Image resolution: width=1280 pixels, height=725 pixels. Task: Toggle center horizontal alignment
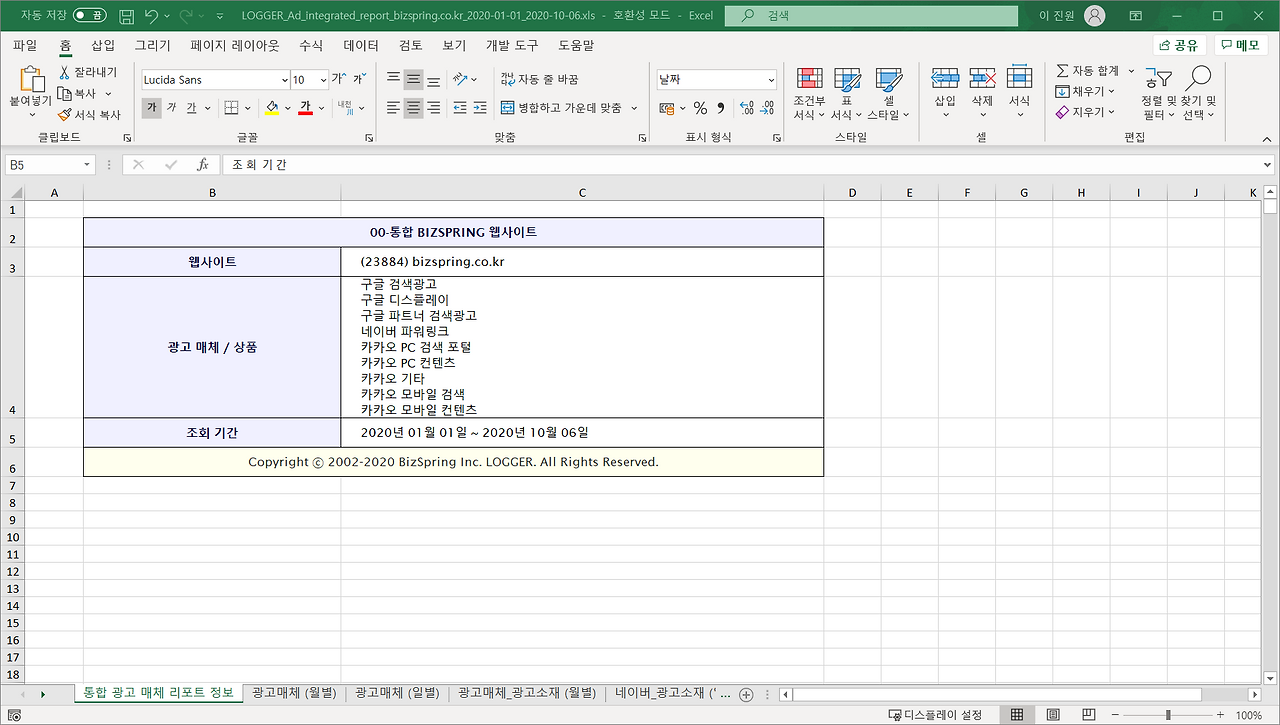413,108
